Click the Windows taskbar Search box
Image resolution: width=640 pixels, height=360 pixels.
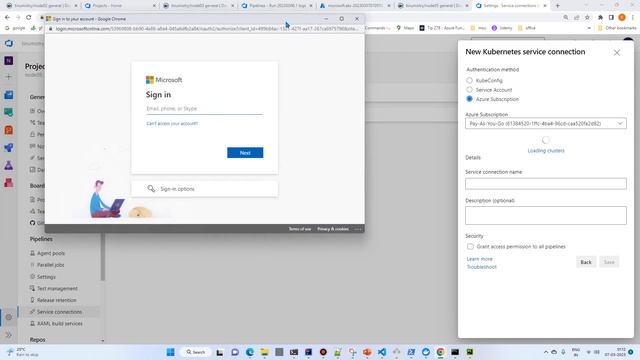[196, 352]
